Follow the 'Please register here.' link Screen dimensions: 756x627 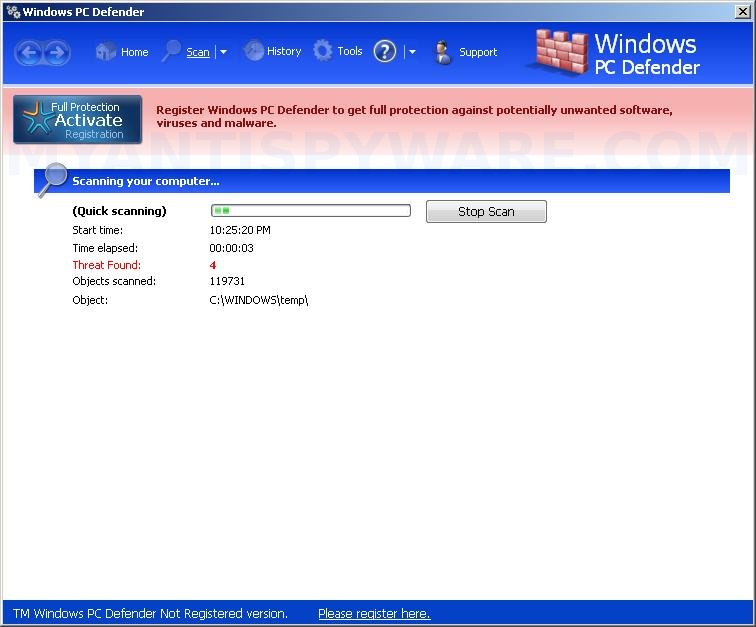[374, 613]
